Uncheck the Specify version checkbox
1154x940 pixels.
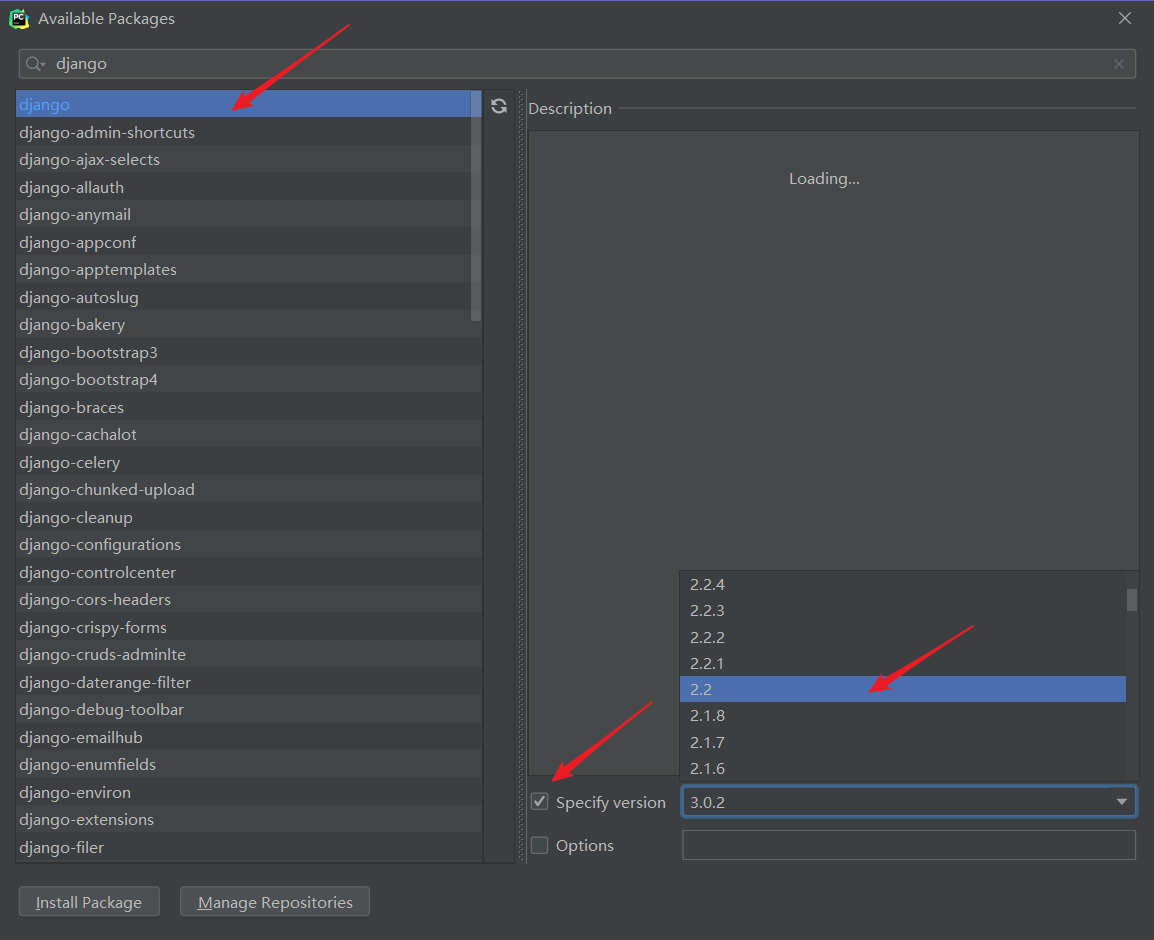click(539, 802)
